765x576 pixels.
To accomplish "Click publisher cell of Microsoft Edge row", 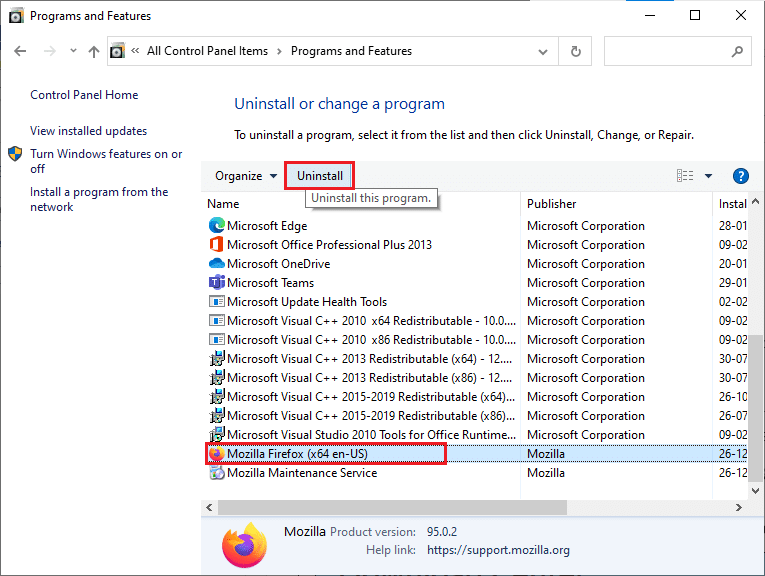I will click(585, 226).
